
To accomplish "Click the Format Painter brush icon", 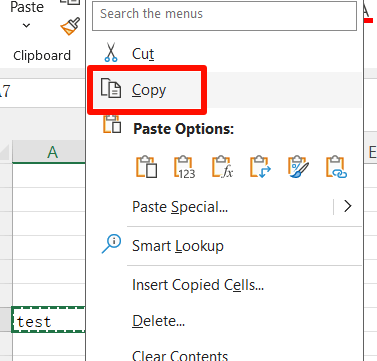I will coord(70,26).
